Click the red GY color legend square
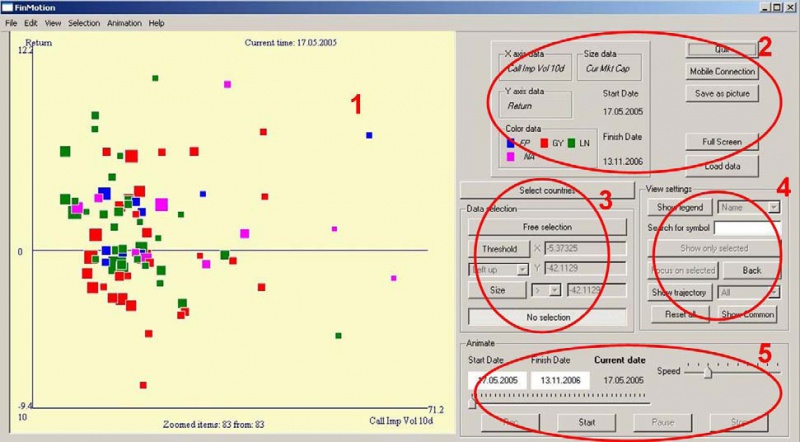800x442 pixels. pos(544,143)
